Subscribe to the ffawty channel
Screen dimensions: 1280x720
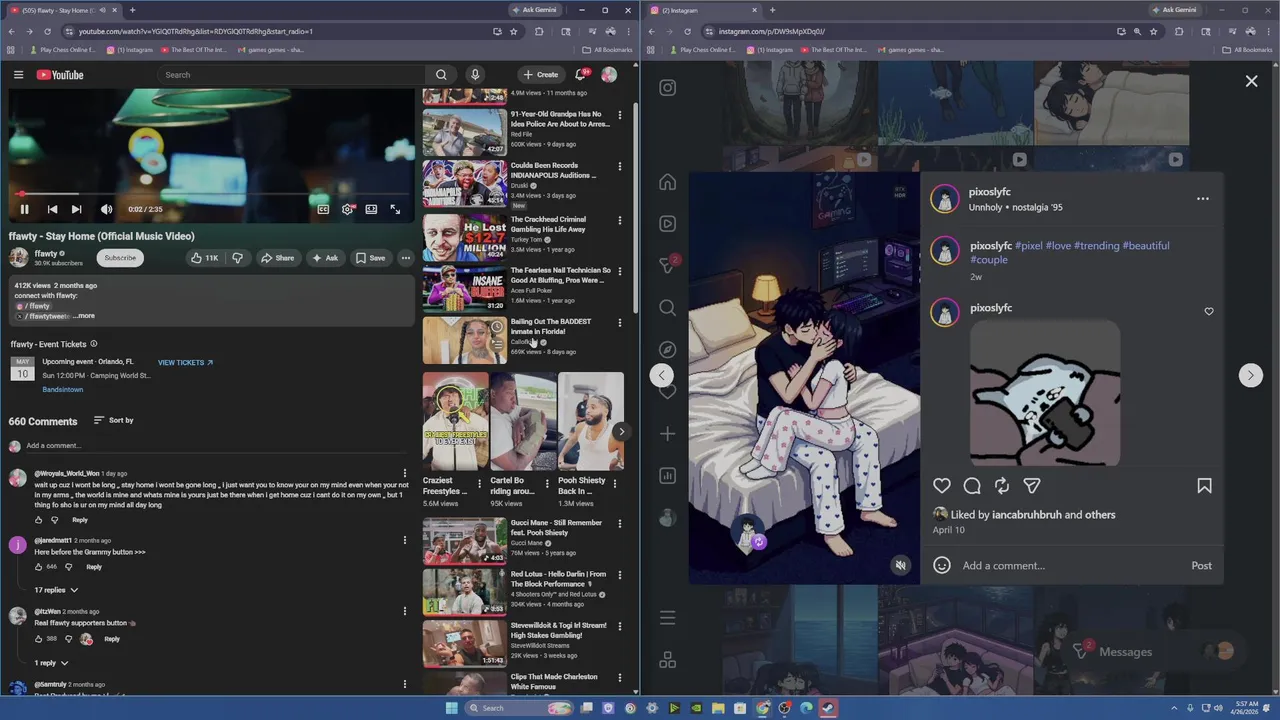click(x=120, y=258)
